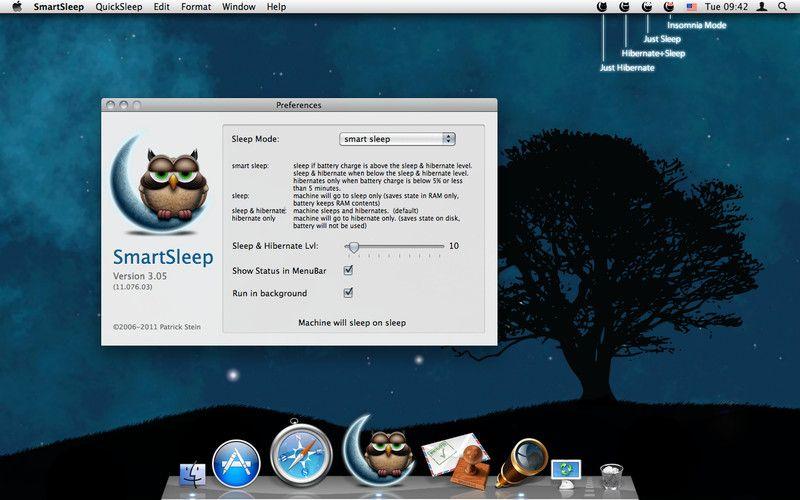
Task: Open the SmartSleep application menu
Action: pyautogui.click(x=59, y=7)
